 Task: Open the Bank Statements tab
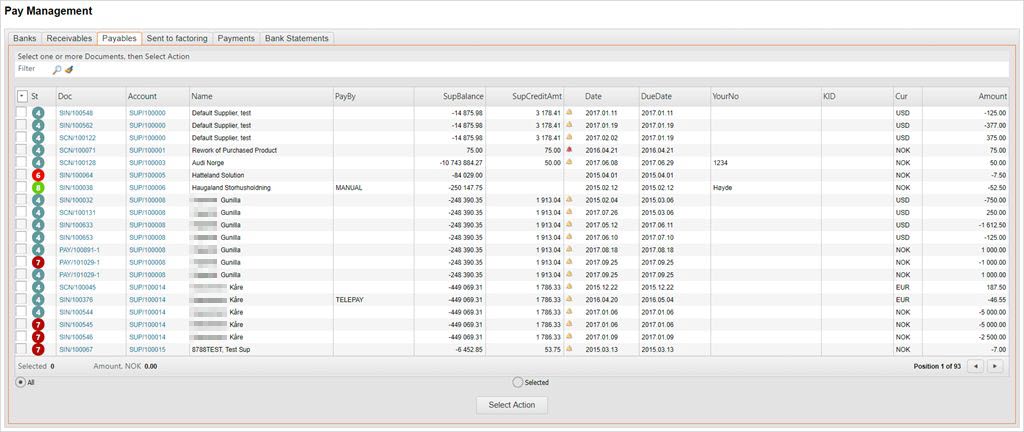point(295,38)
